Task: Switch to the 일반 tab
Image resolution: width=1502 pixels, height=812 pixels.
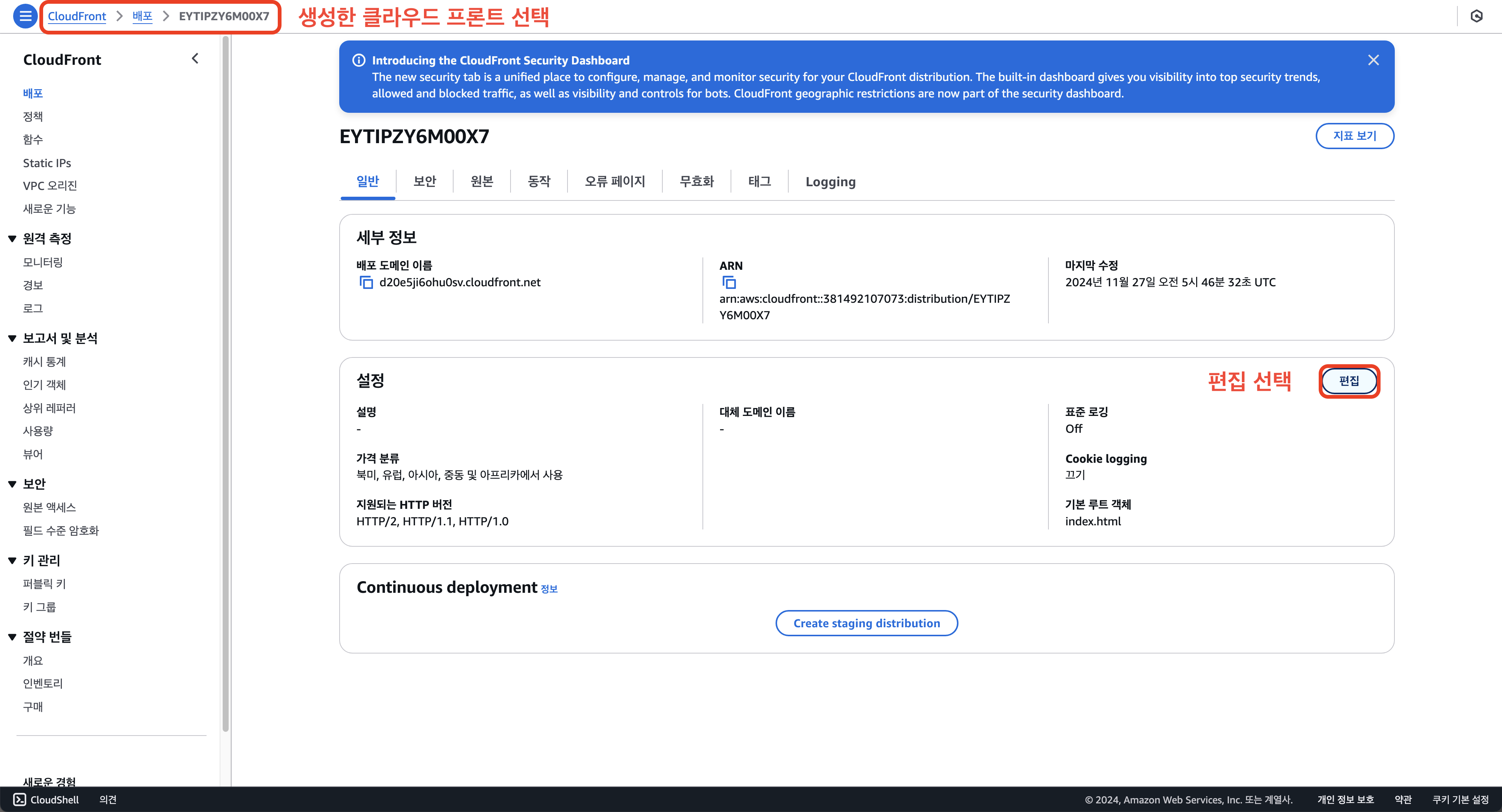Action: point(368,181)
